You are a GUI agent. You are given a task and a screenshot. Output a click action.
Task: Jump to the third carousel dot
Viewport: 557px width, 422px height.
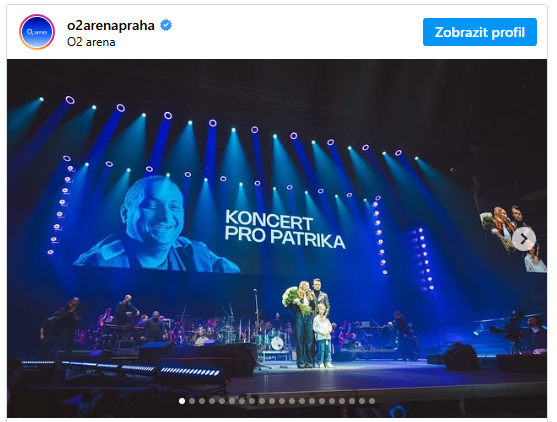coord(202,401)
